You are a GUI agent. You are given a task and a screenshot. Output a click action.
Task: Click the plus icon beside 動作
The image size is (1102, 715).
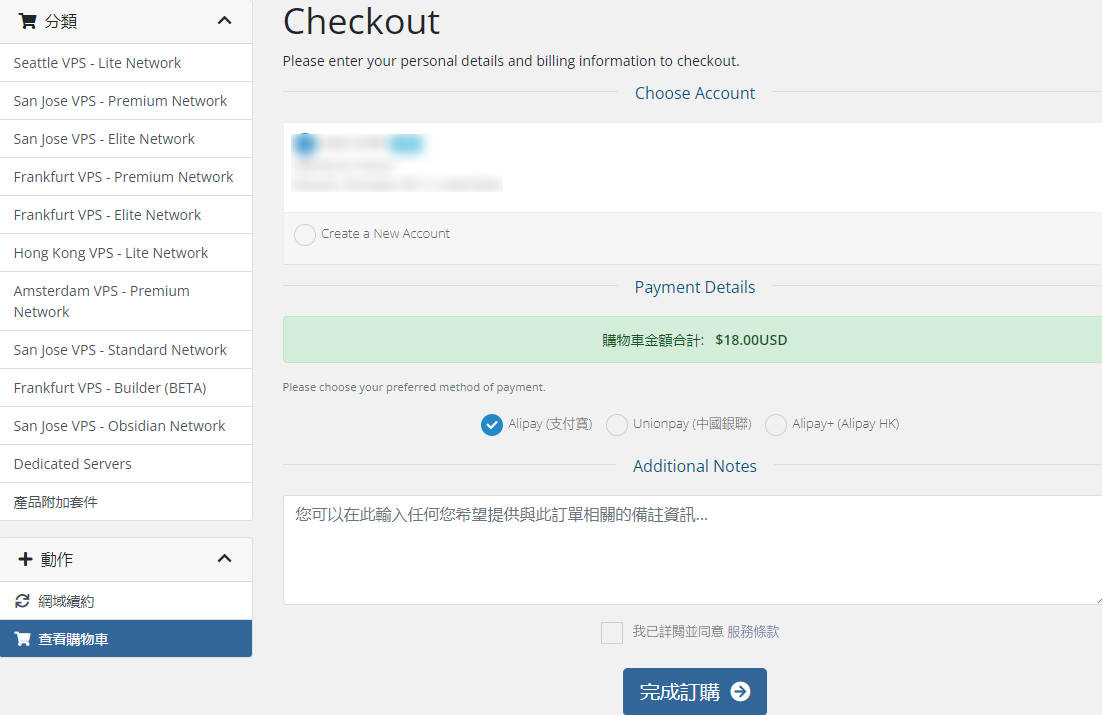pyautogui.click(x=25, y=559)
